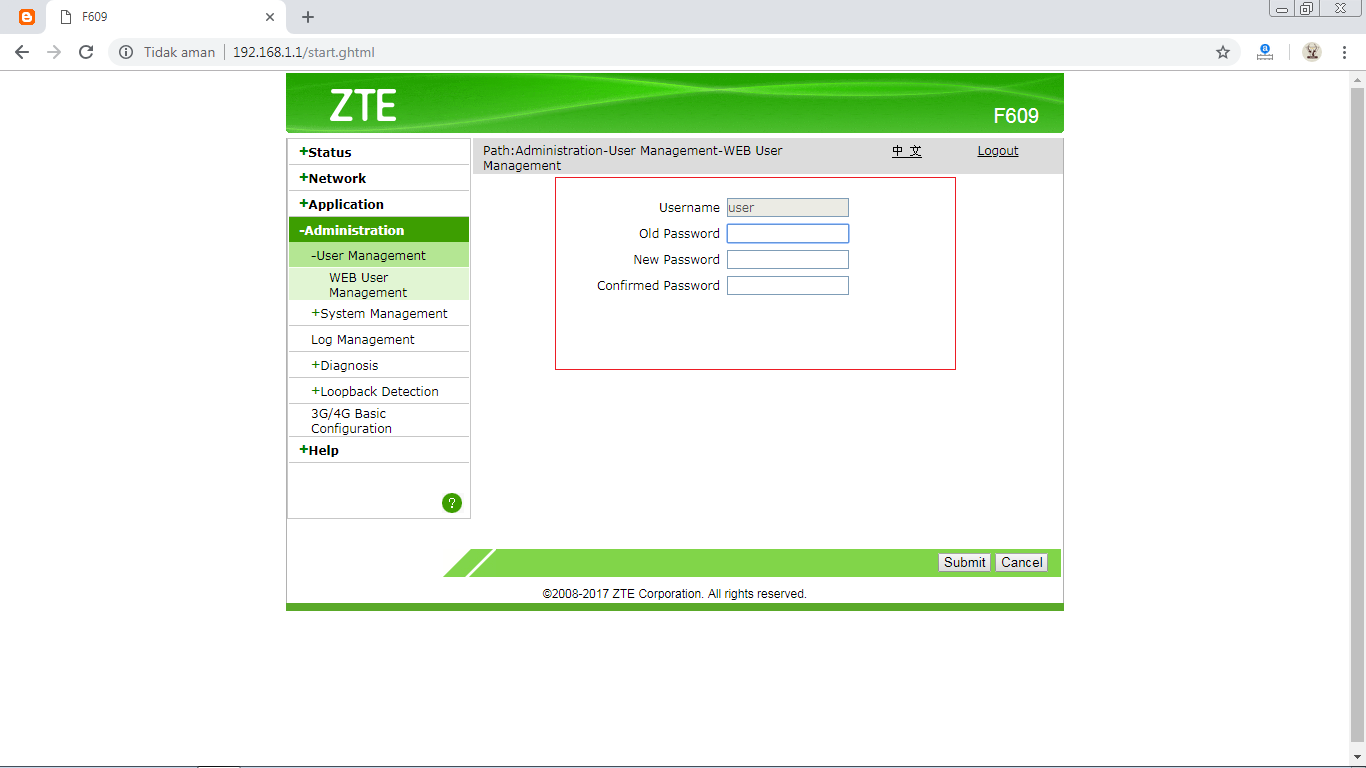Image resolution: width=1366 pixels, height=768 pixels.
Task: Click the browser back arrow
Action: (x=22, y=52)
